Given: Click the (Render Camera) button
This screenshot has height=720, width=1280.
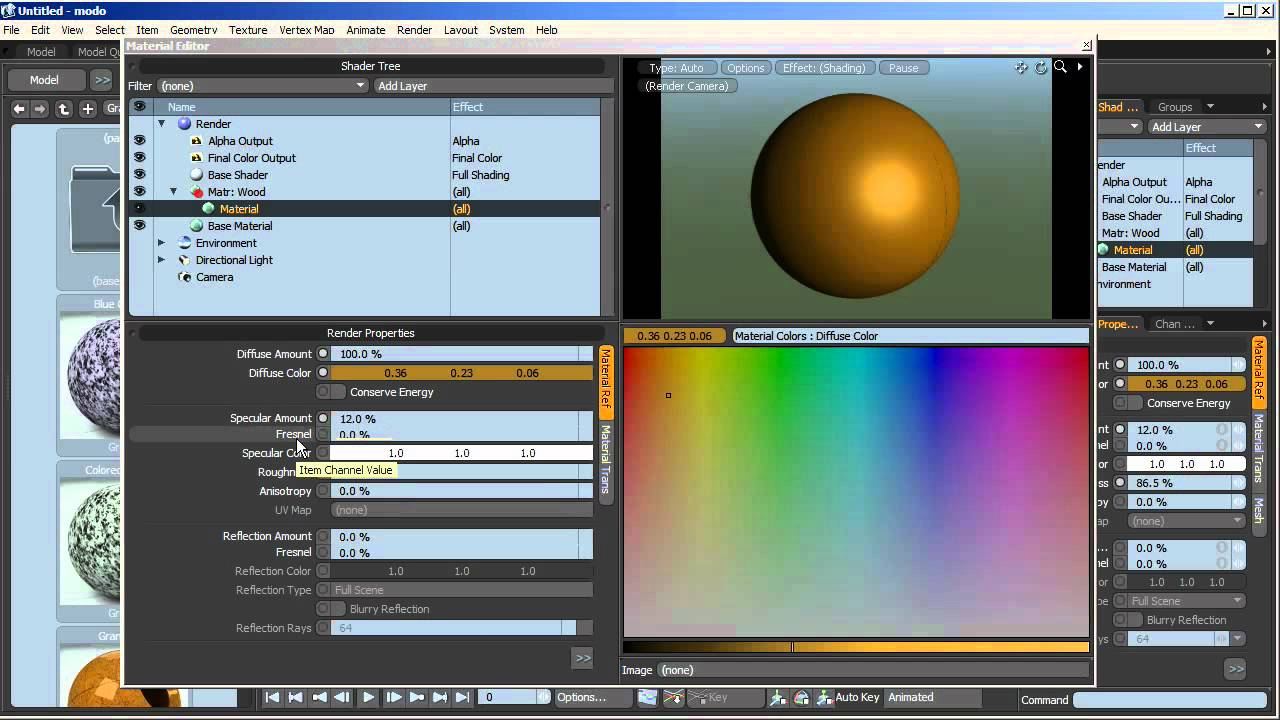Looking at the screenshot, I should [x=687, y=86].
